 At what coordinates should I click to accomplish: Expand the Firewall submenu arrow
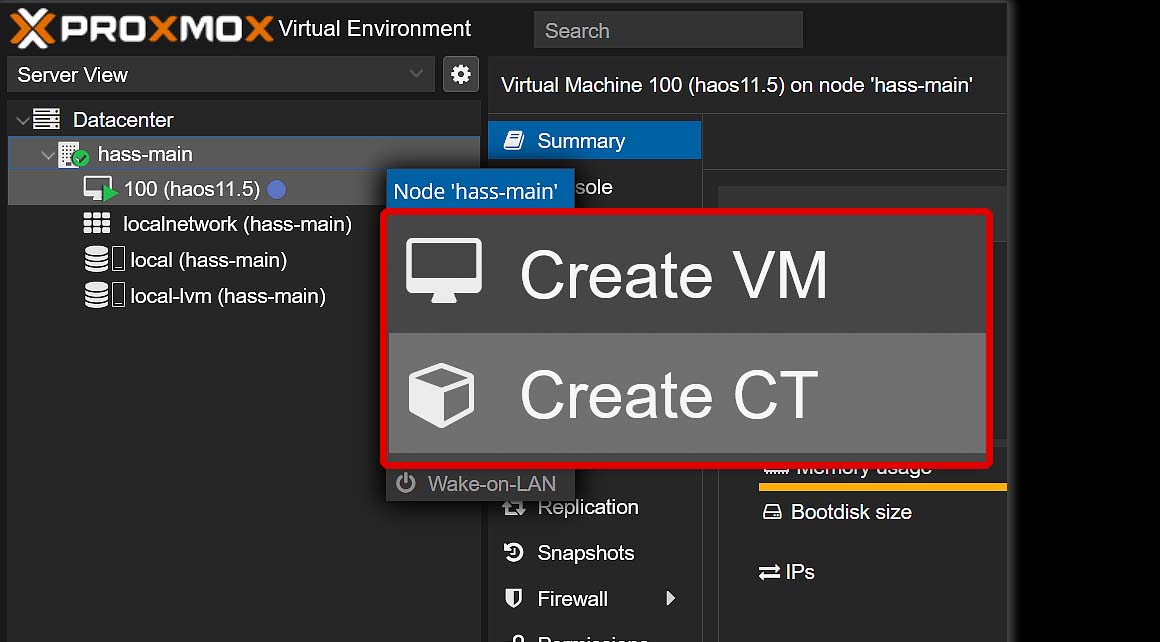670,598
